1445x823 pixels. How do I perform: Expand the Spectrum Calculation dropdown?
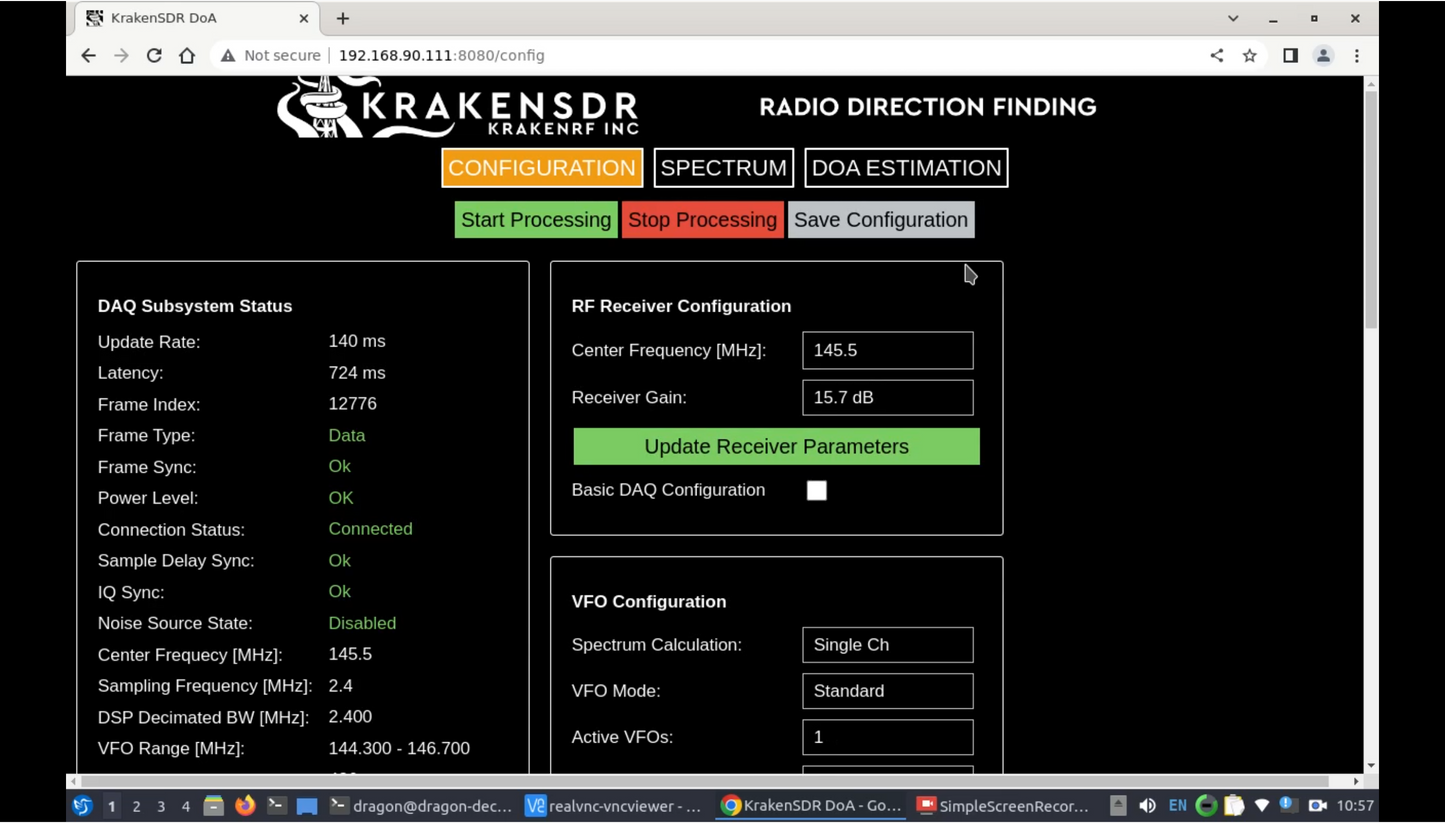[x=887, y=645]
